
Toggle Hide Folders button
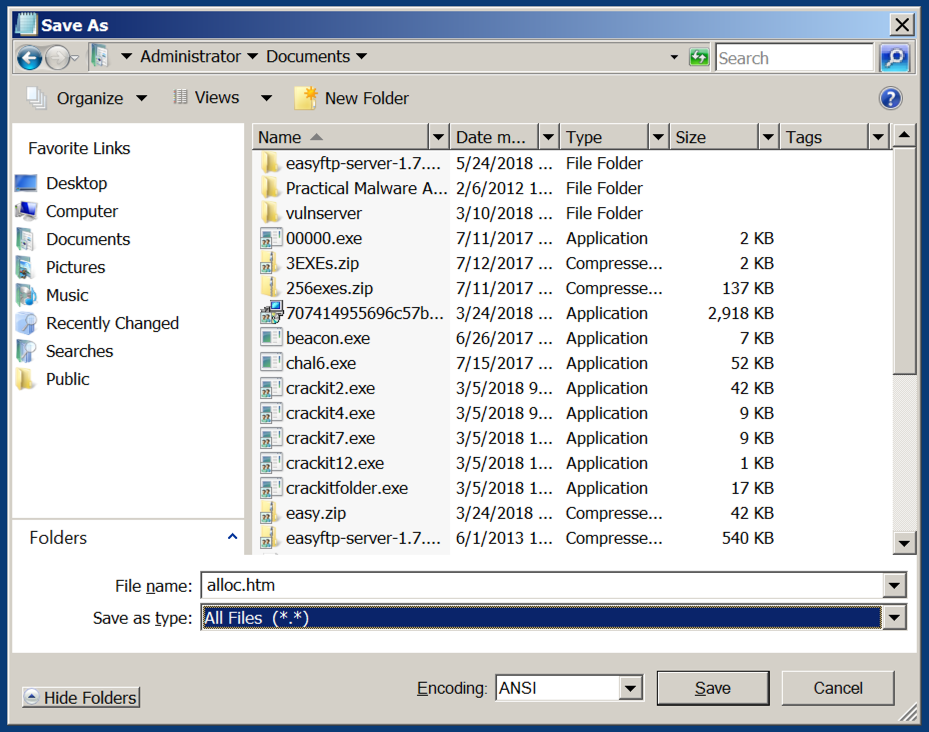coord(81,698)
